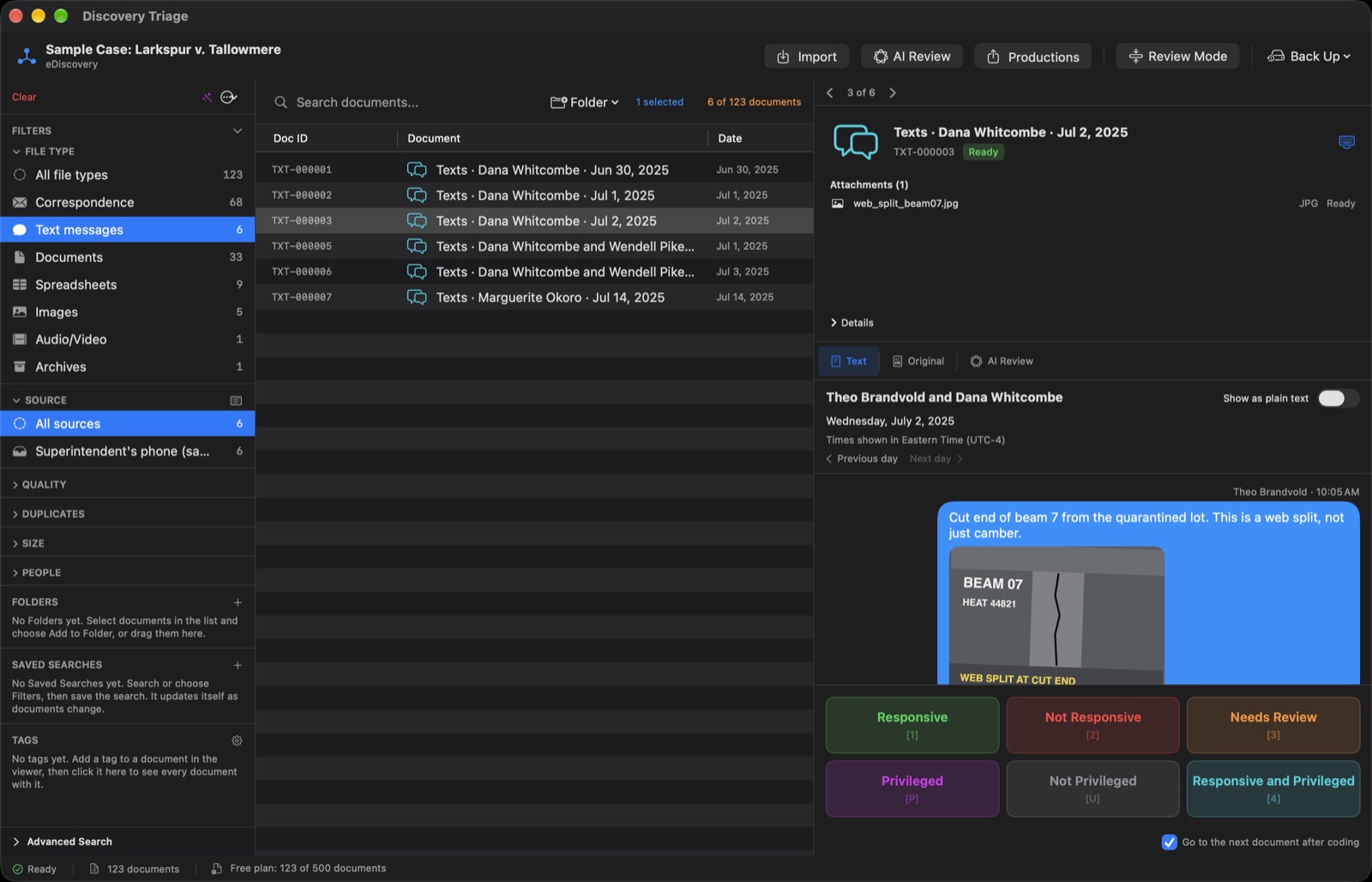Go to next document arrow

click(x=893, y=93)
